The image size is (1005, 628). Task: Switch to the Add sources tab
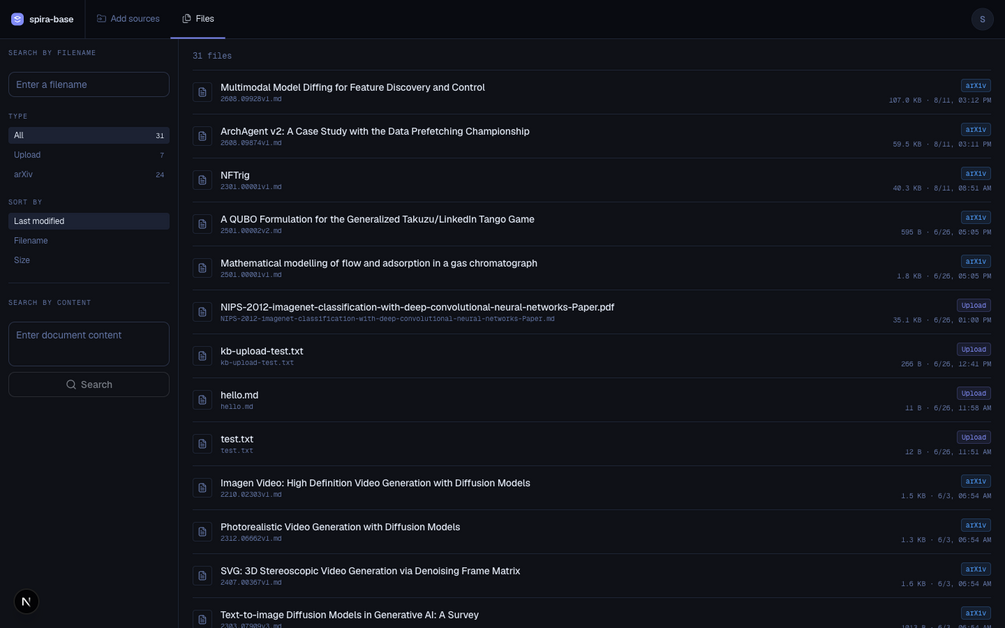tap(128, 19)
